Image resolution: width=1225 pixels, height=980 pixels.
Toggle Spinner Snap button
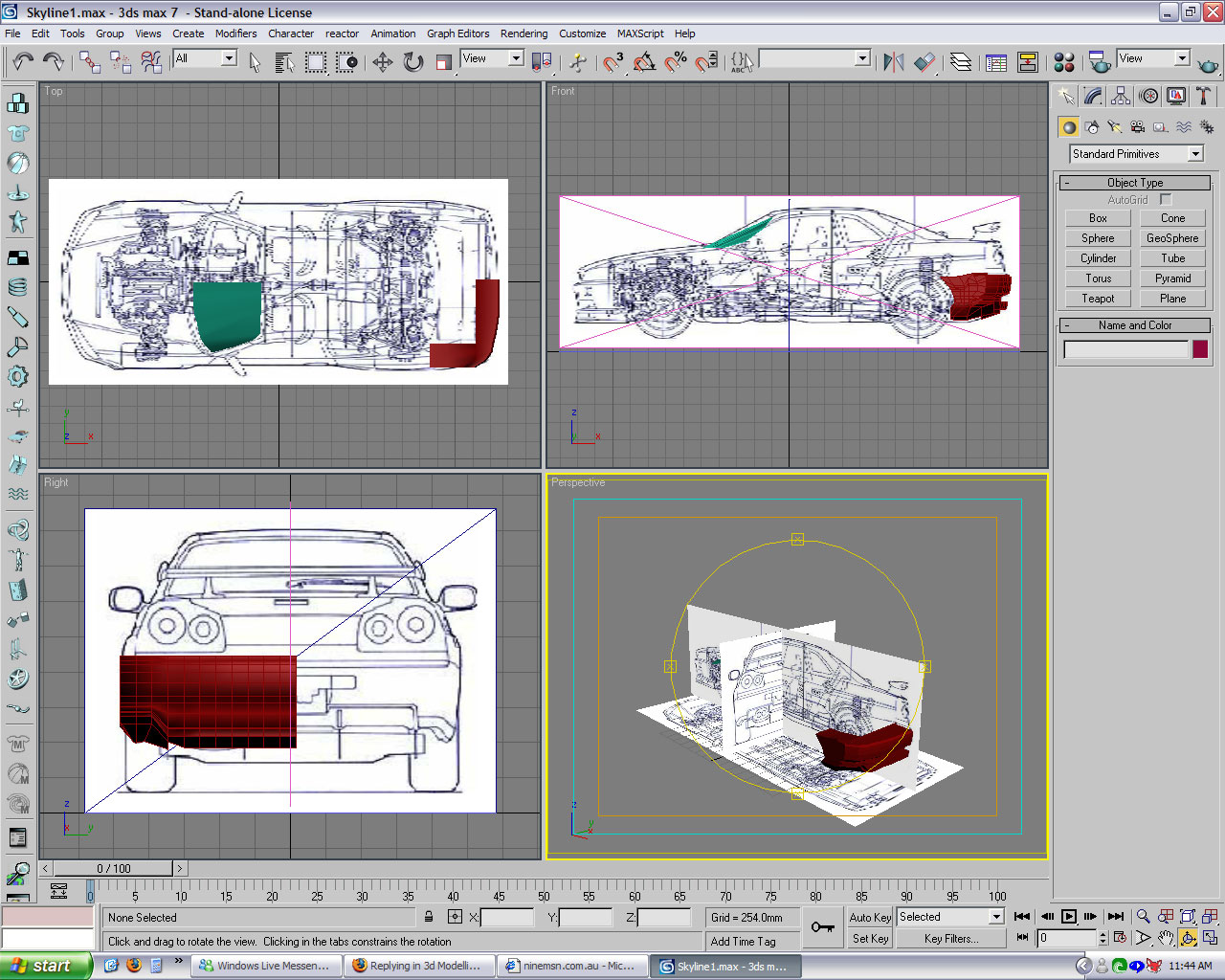tap(705, 62)
